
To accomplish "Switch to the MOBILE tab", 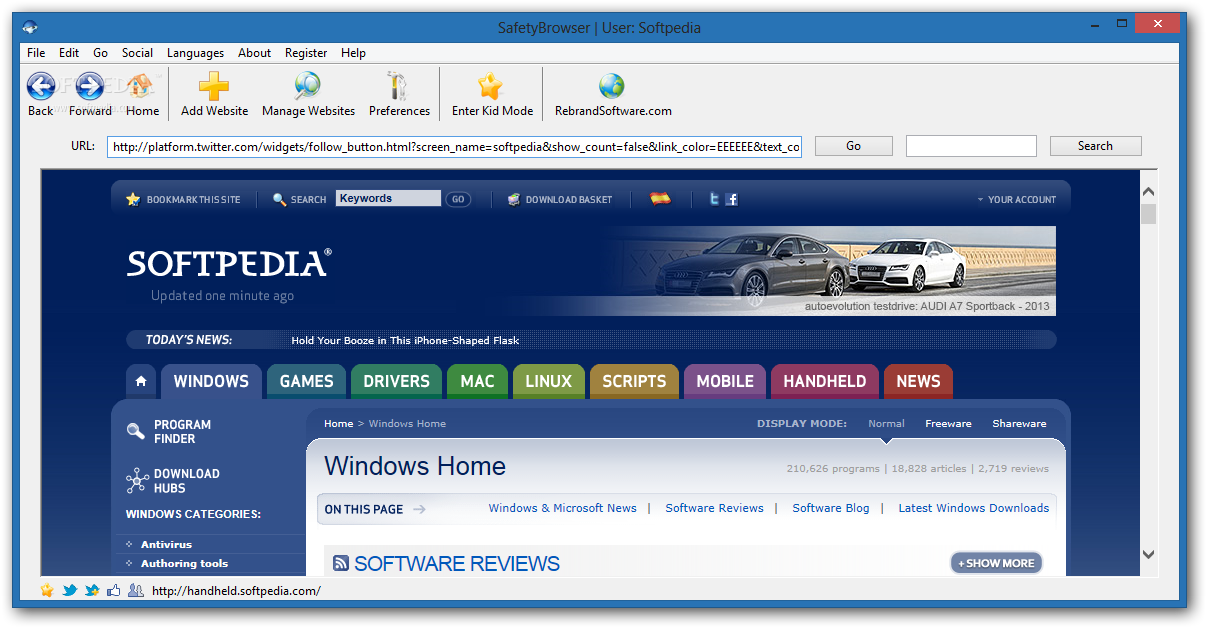I will point(725,381).
